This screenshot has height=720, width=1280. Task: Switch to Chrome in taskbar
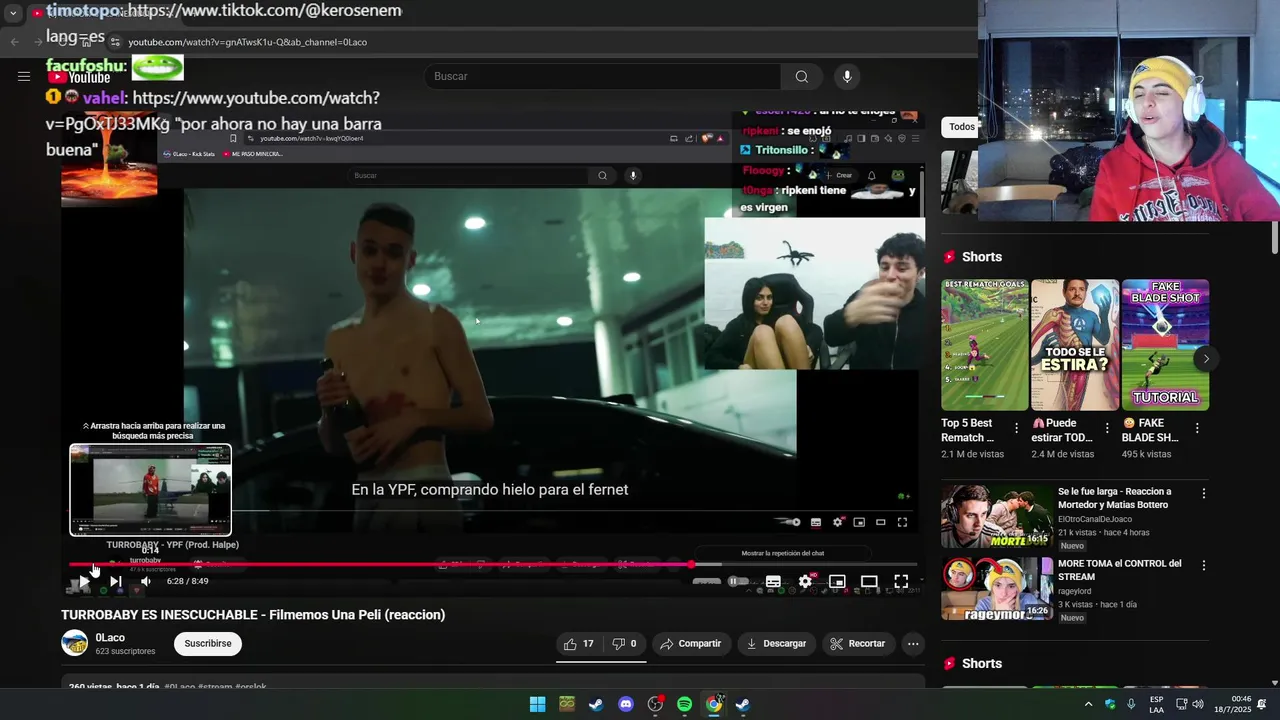coord(714,704)
